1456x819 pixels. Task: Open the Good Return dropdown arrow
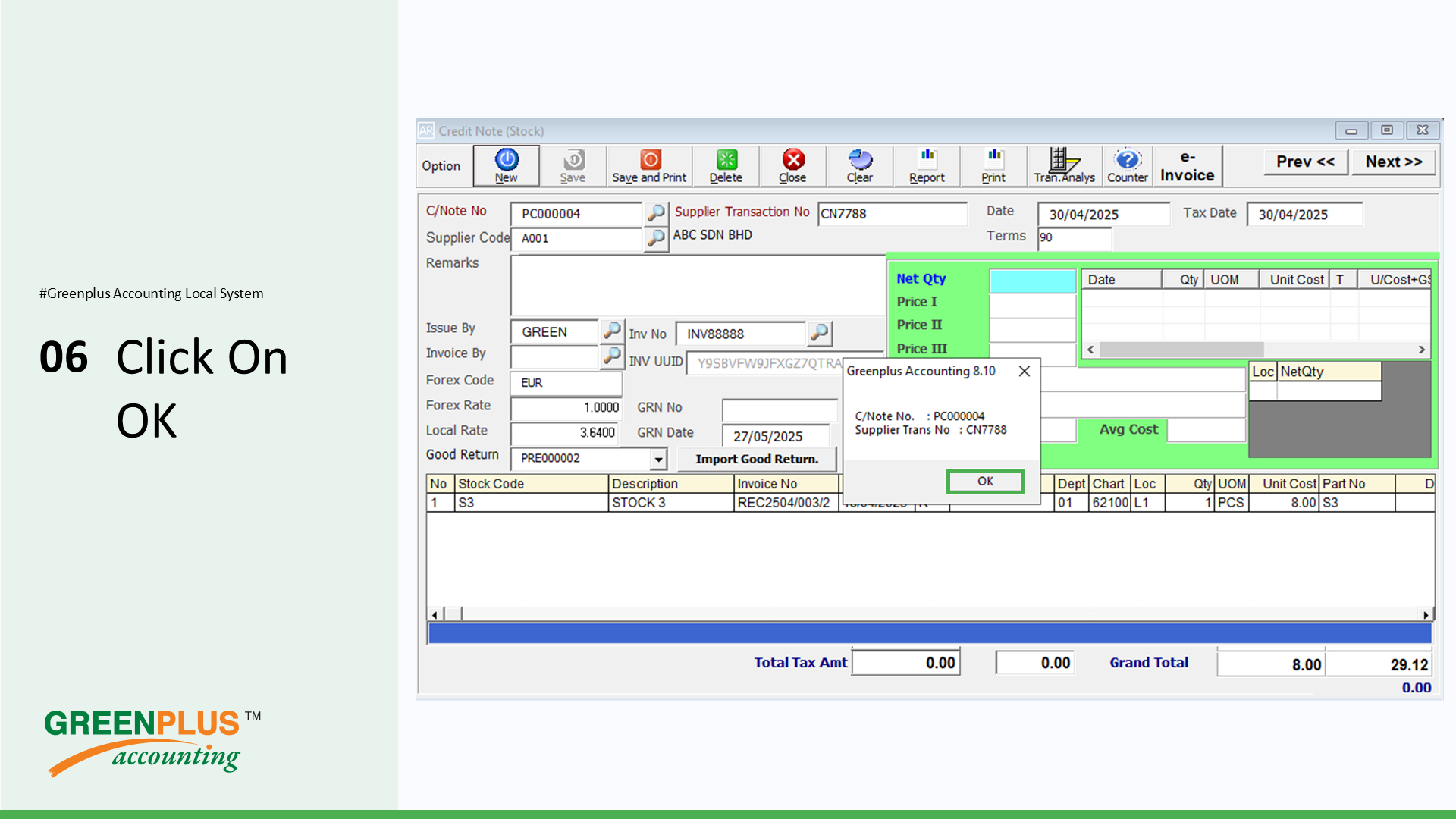[658, 459]
